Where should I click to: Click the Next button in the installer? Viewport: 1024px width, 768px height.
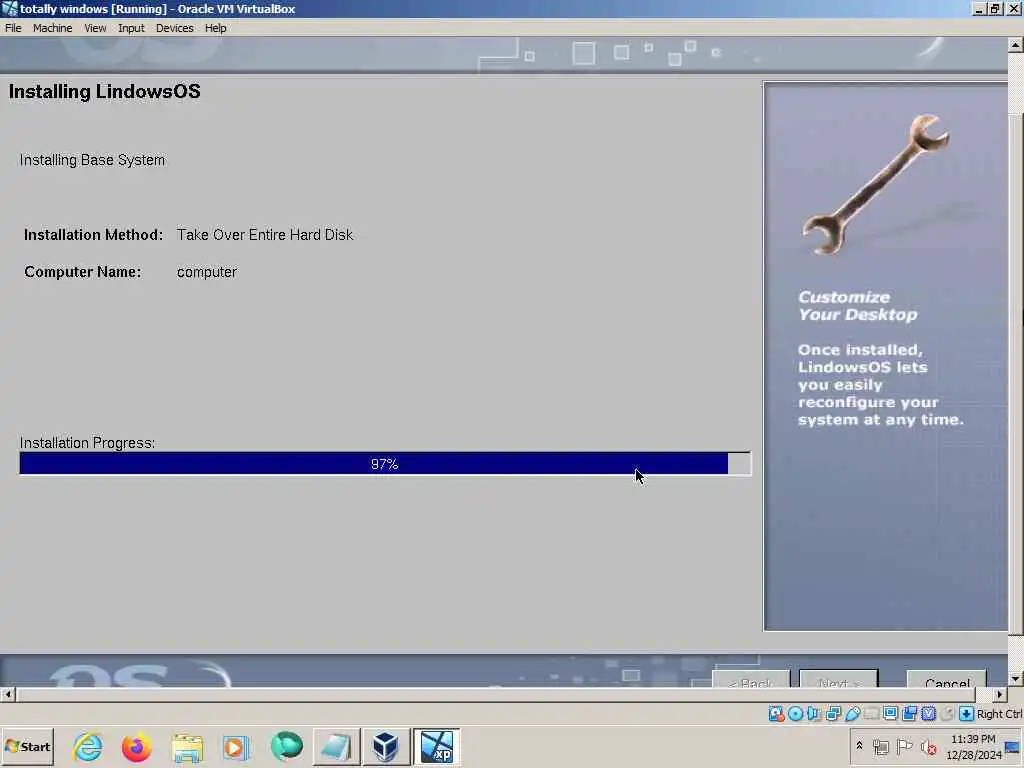(839, 679)
